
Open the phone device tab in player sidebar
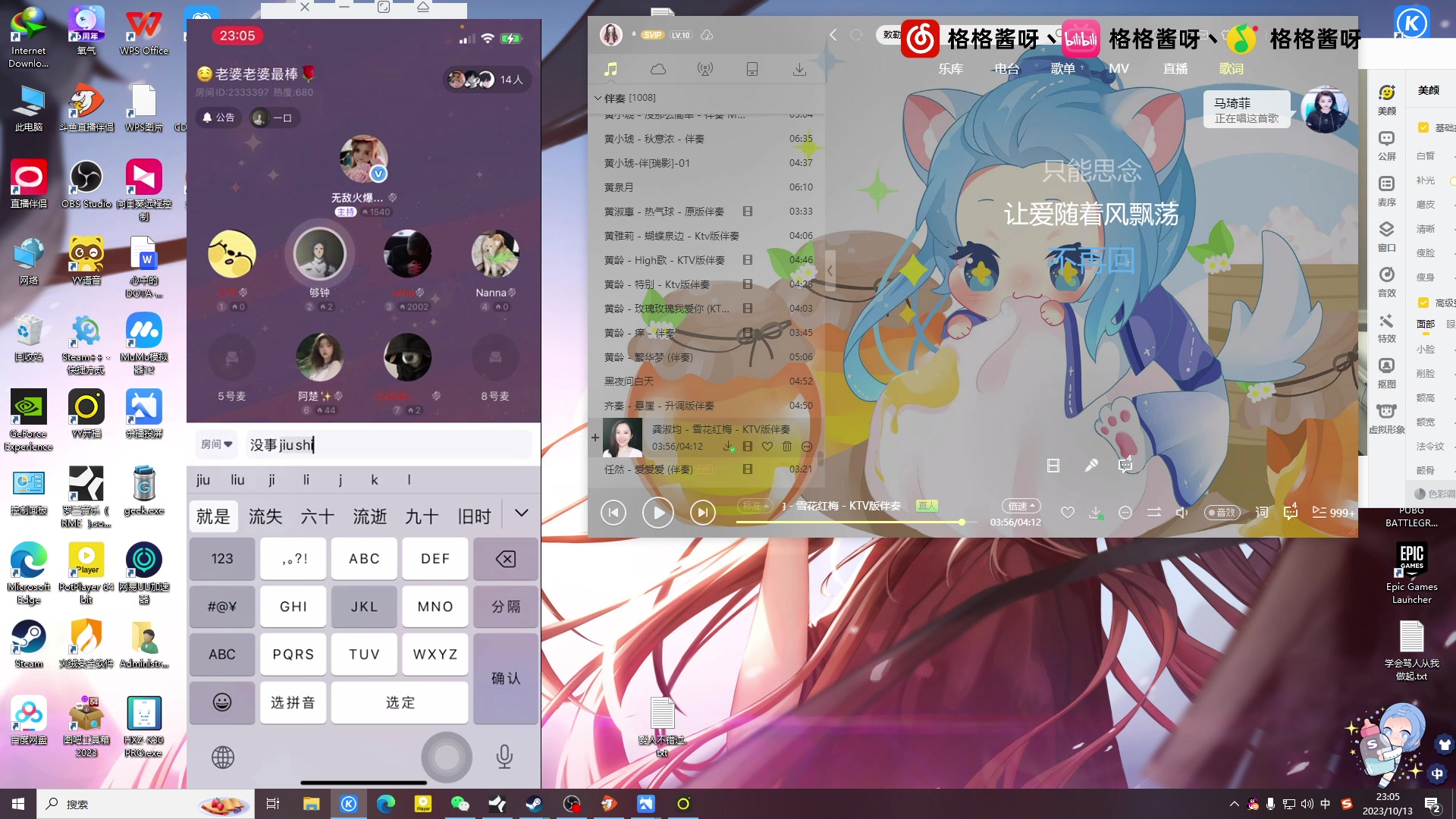click(752, 69)
